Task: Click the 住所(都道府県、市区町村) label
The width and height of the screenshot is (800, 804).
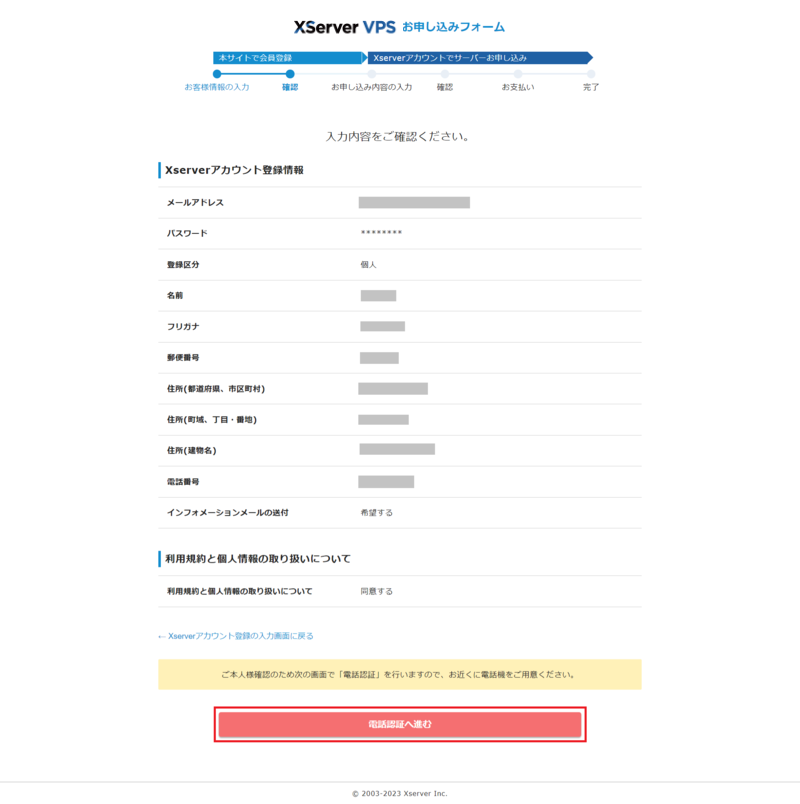Action: pos(216,389)
